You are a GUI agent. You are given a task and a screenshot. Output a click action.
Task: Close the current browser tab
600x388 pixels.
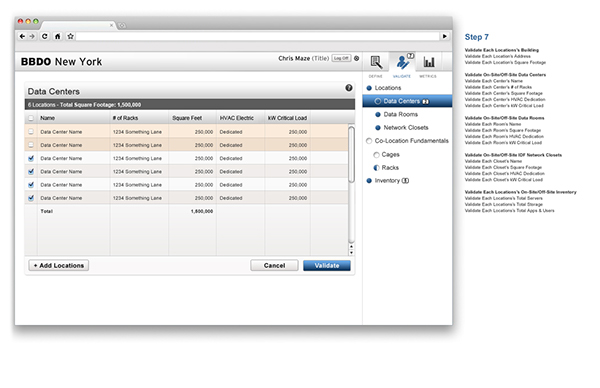(111, 25)
